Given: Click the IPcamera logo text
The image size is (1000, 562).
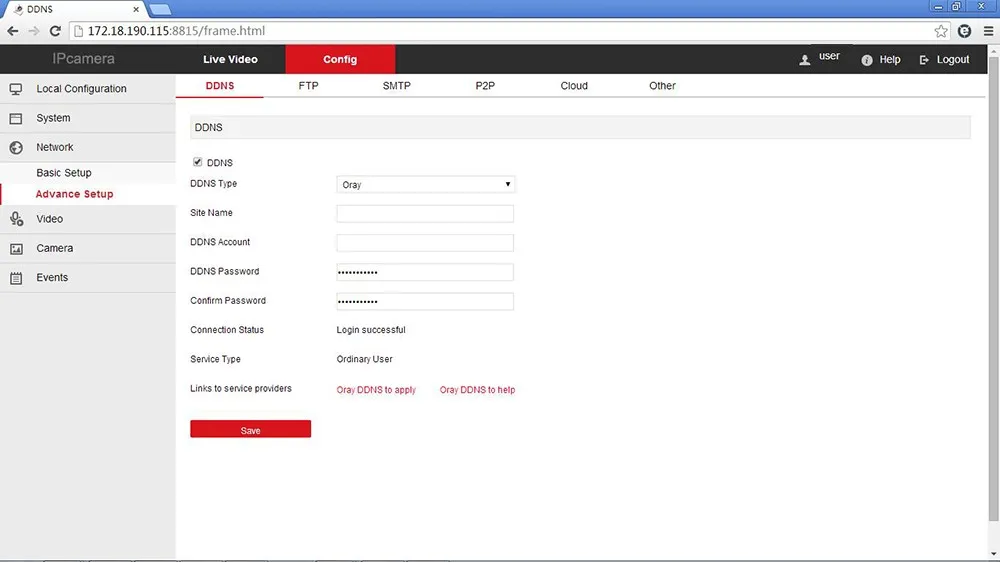Looking at the screenshot, I should (x=84, y=59).
